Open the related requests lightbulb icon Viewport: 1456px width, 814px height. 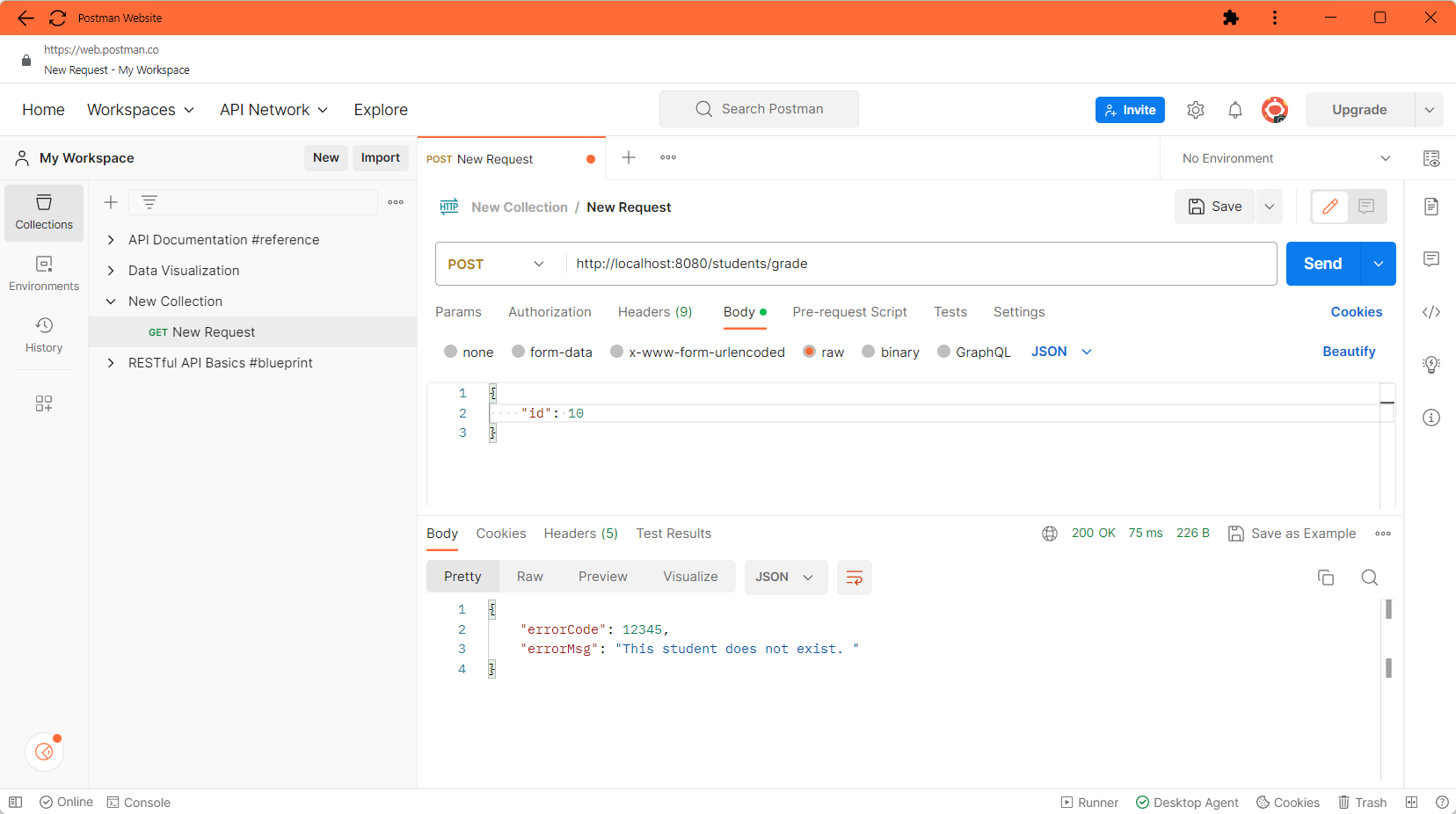click(x=1431, y=365)
